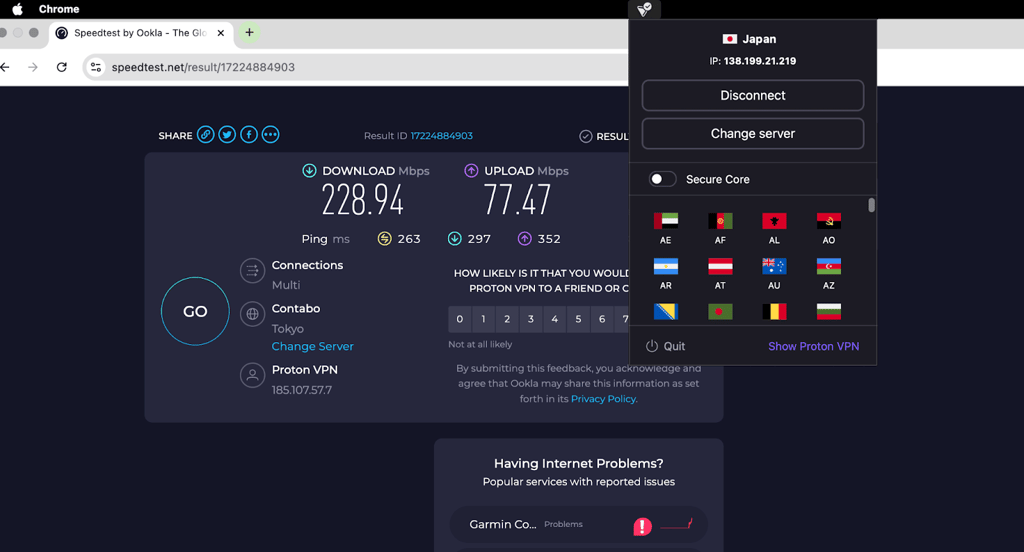Open the Apple menu
The image size is (1024, 552).
tap(18, 9)
